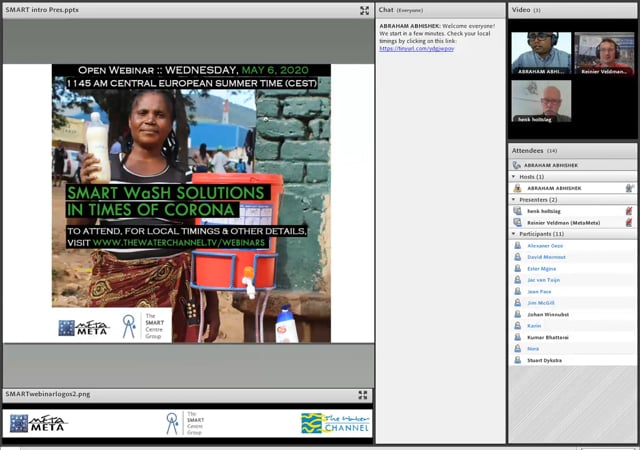Screen dimensions: 640x450
Task: Collapse the Participants (11) group
Action: pyautogui.click(x=513, y=234)
